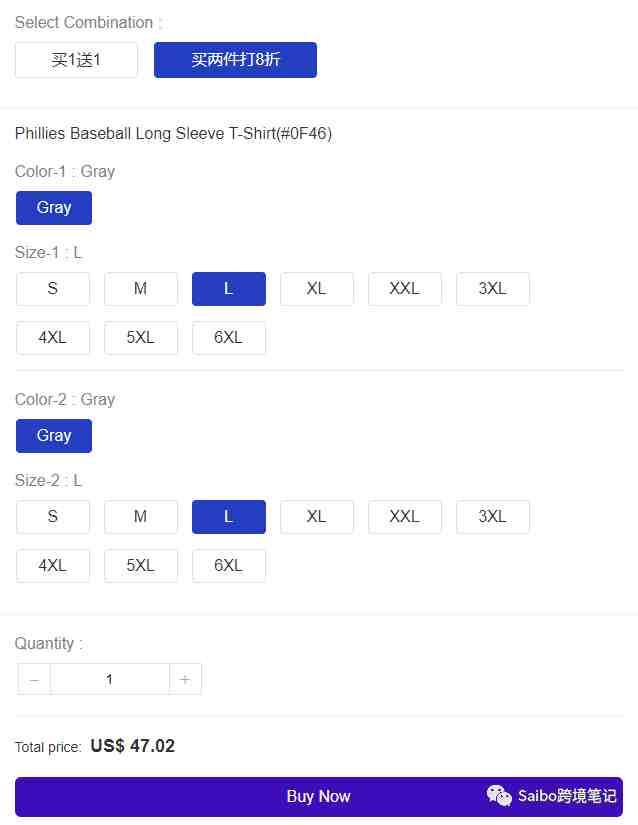Viewport: 638px width, 825px height.
Task: Set Size-2 to XL
Action: (x=317, y=517)
